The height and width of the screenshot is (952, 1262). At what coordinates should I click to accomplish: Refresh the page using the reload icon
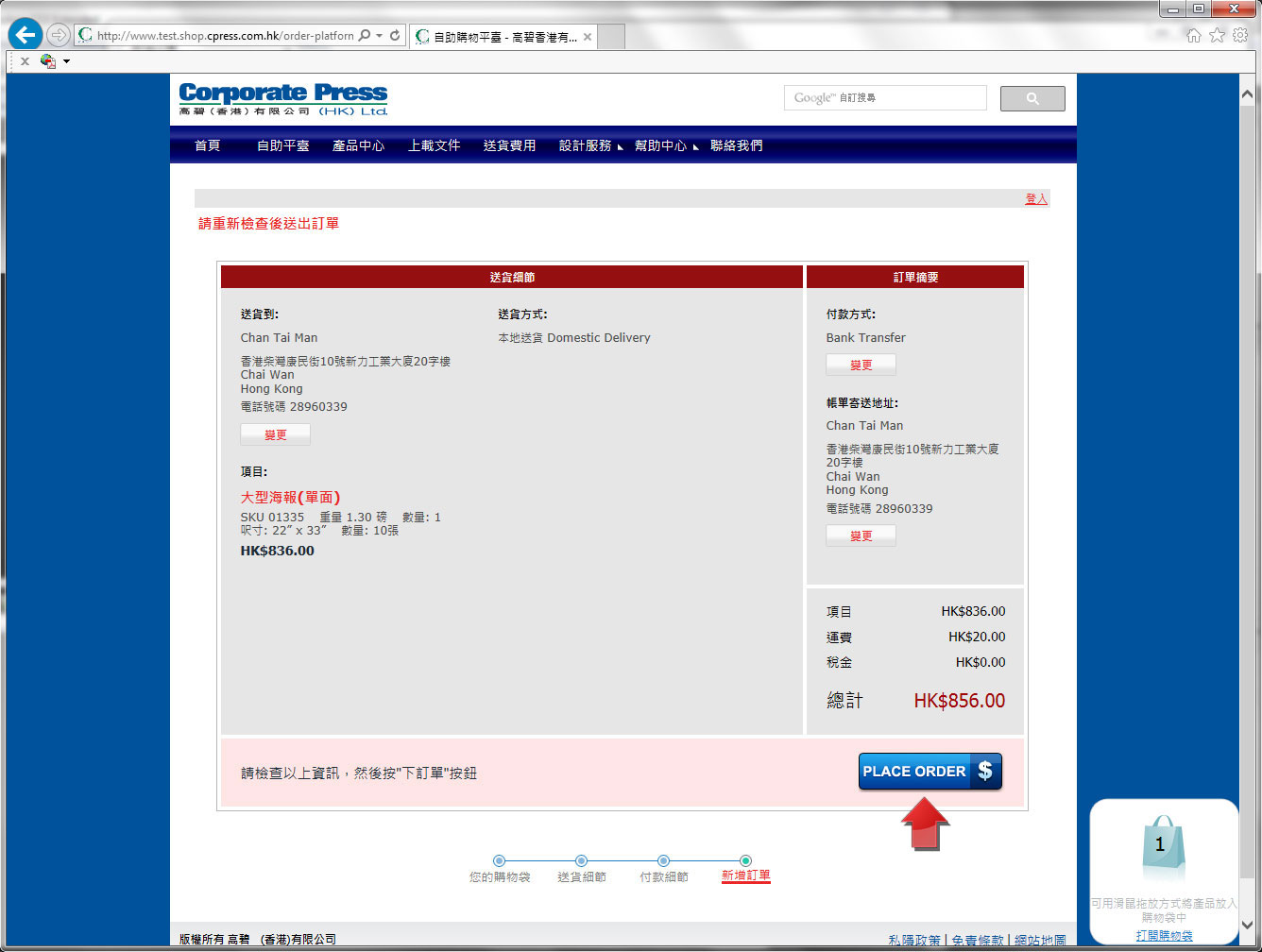pos(395,36)
